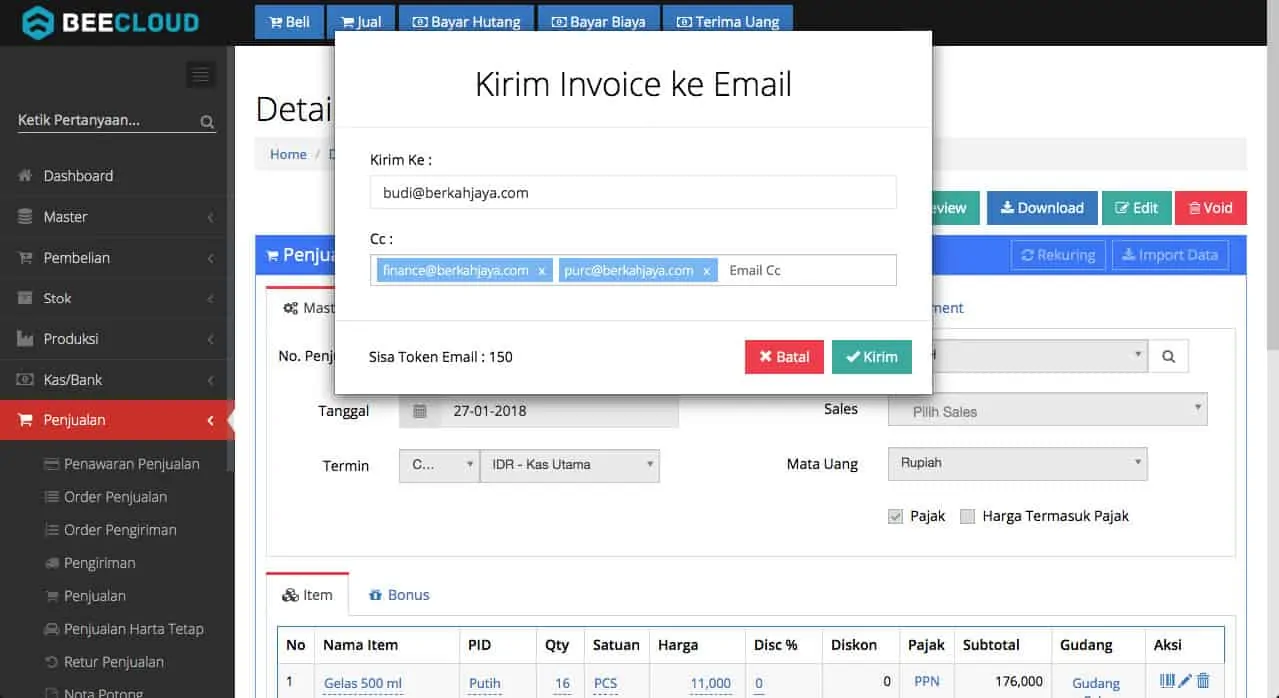Click the Rekuring button
This screenshot has width=1279, height=698.
tap(1058, 255)
